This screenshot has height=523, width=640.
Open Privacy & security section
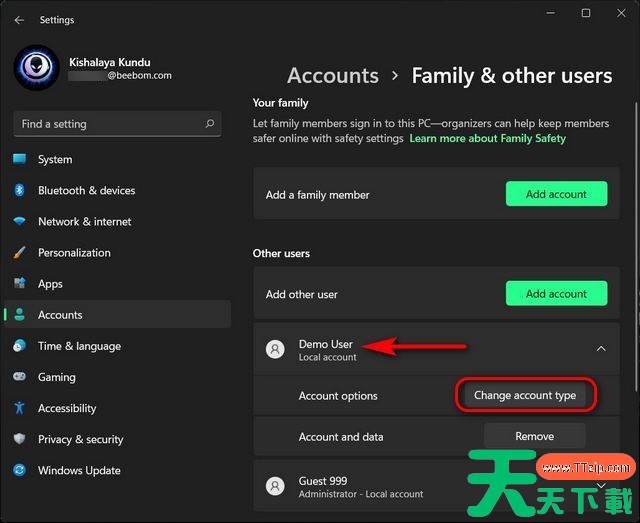(80, 439)
